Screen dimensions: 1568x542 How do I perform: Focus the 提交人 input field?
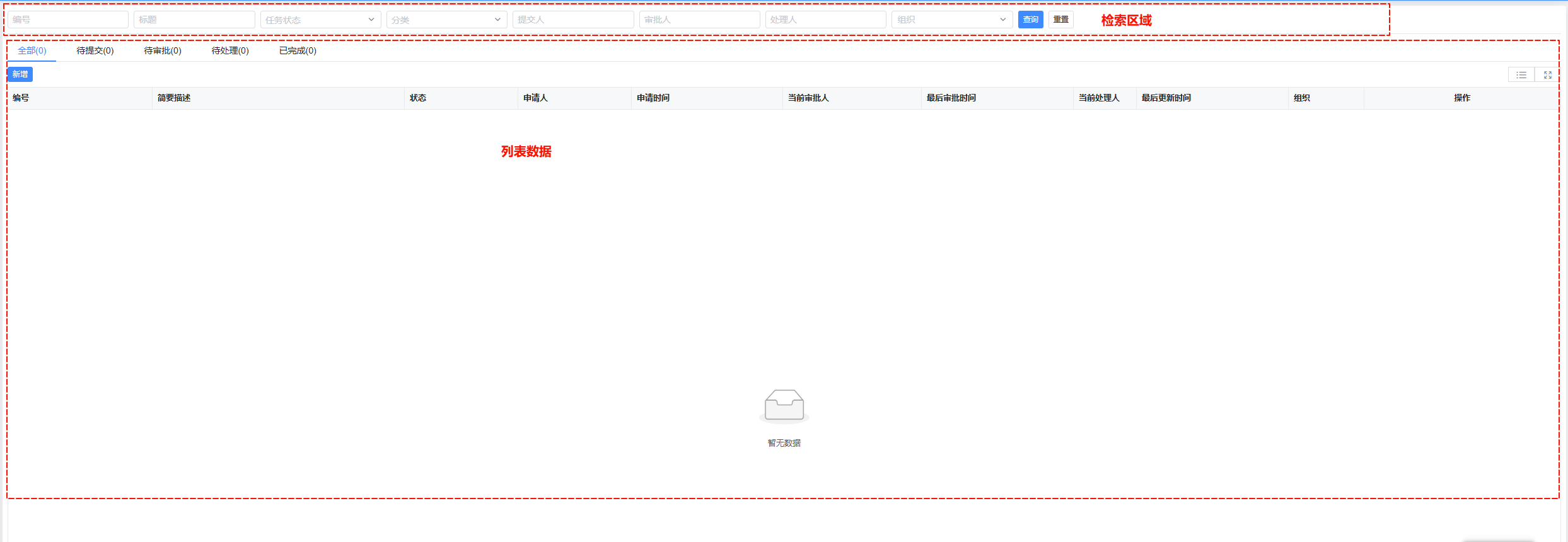click(x=572, y=20)
